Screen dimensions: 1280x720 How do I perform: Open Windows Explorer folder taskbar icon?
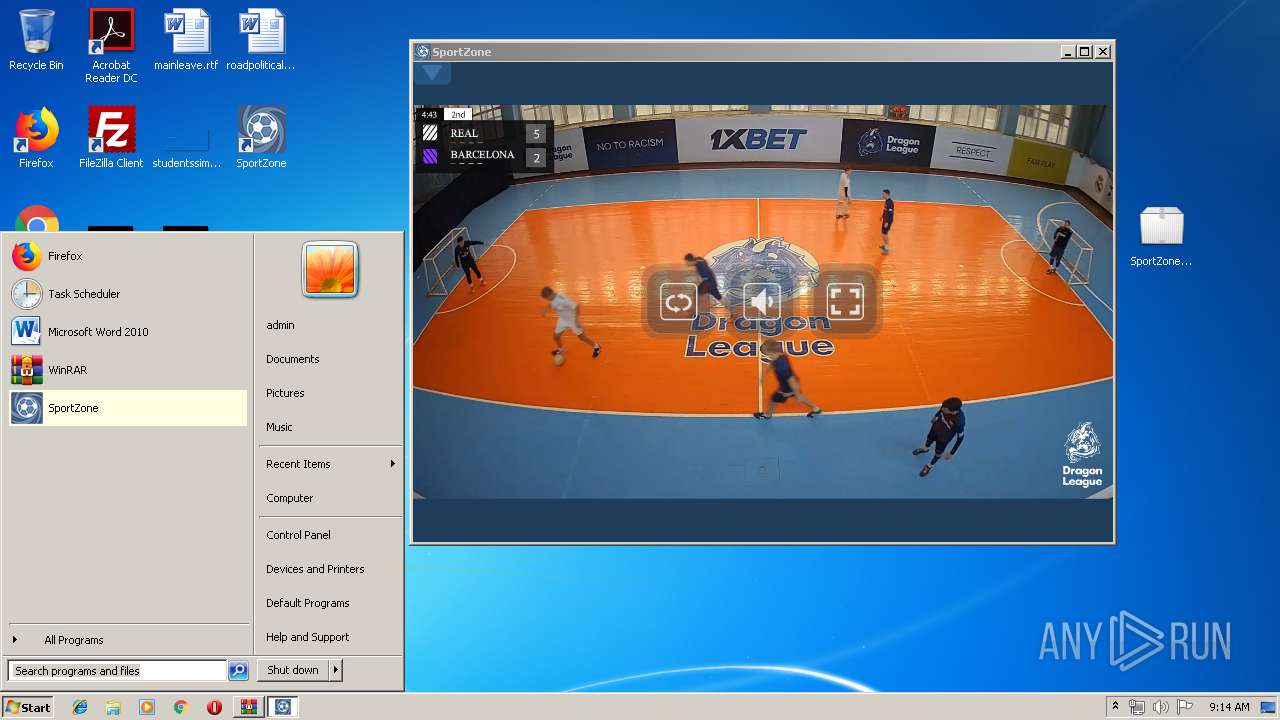(113, 707)
